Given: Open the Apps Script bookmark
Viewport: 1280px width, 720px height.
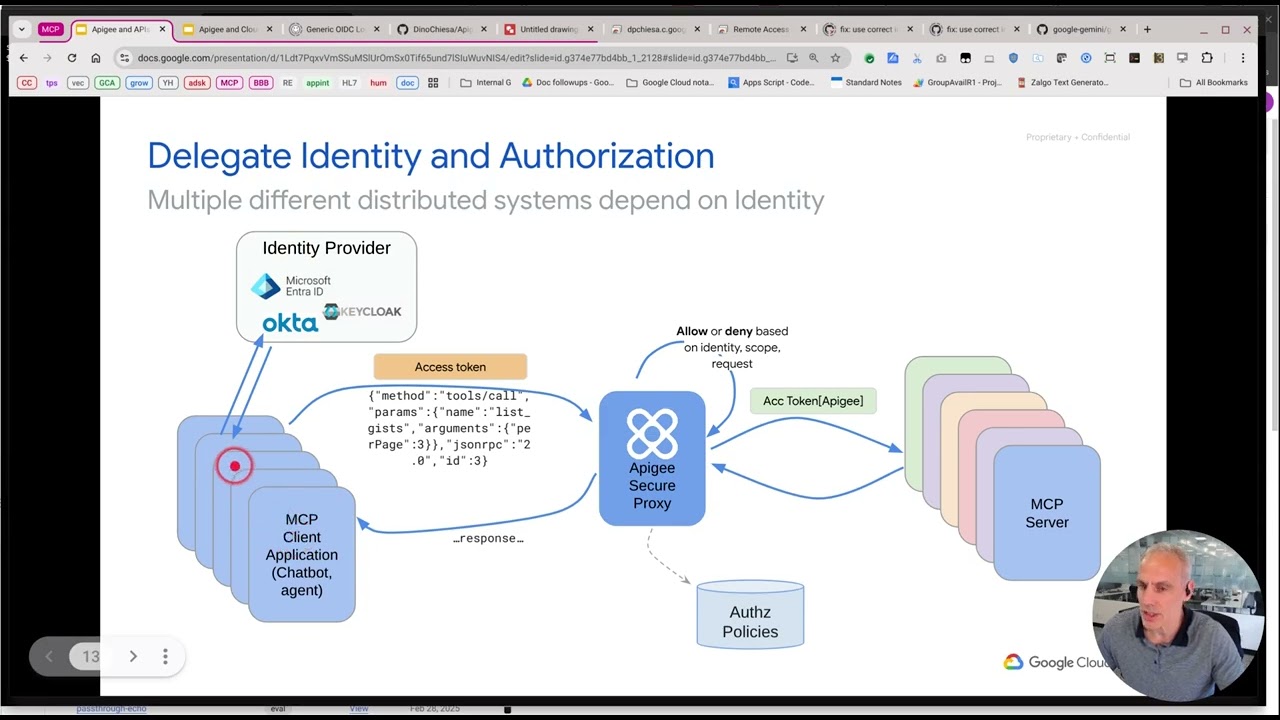Looking at the screenshot, I should click(x=771, y=83).
